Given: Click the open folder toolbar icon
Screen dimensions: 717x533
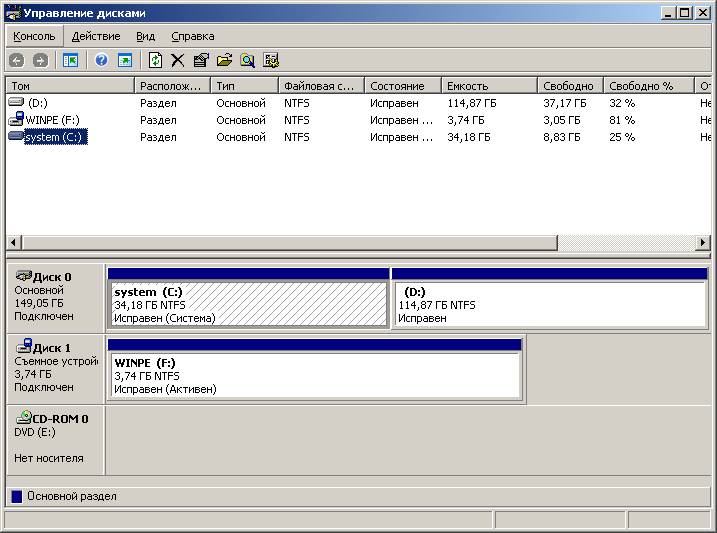Looking at the screenshot, I should coord(224,61).
